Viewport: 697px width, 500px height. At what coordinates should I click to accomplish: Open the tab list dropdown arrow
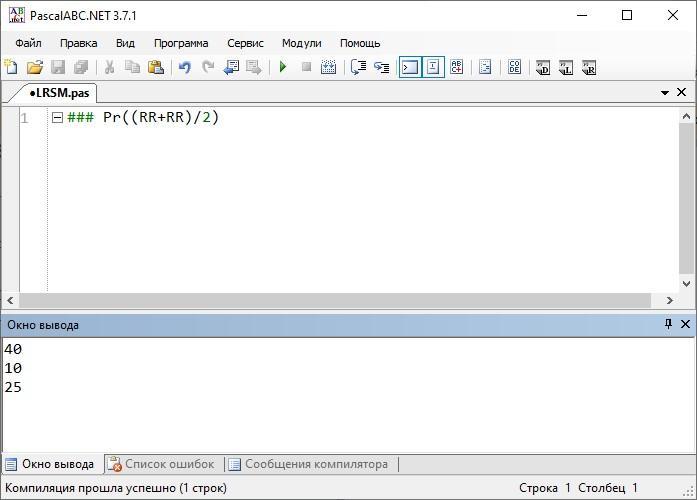click(x=665, y=92)
